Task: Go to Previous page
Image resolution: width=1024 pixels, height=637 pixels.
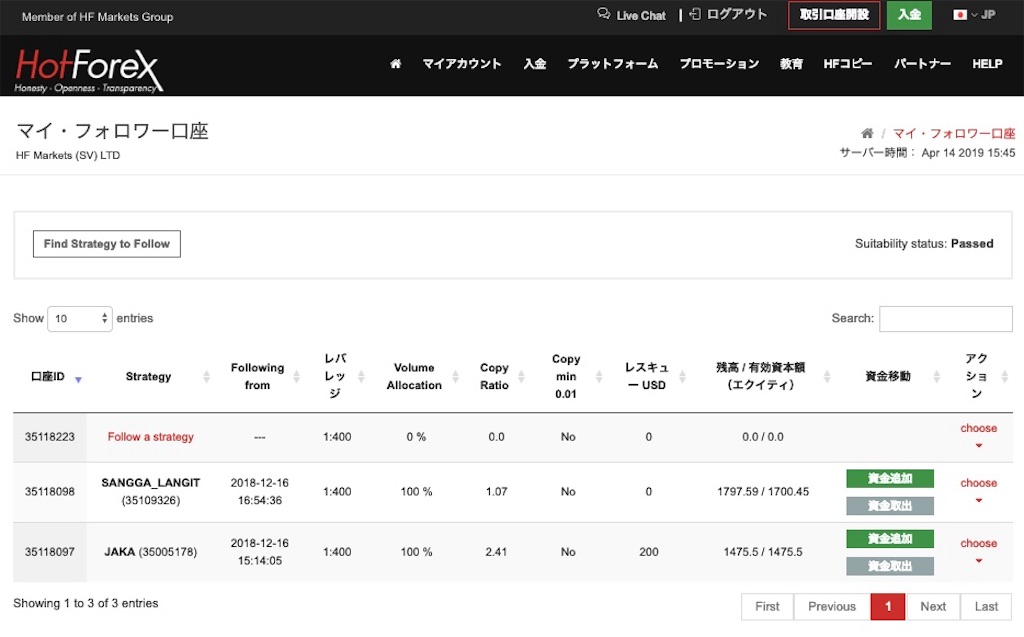Action: tap(831, 606)
